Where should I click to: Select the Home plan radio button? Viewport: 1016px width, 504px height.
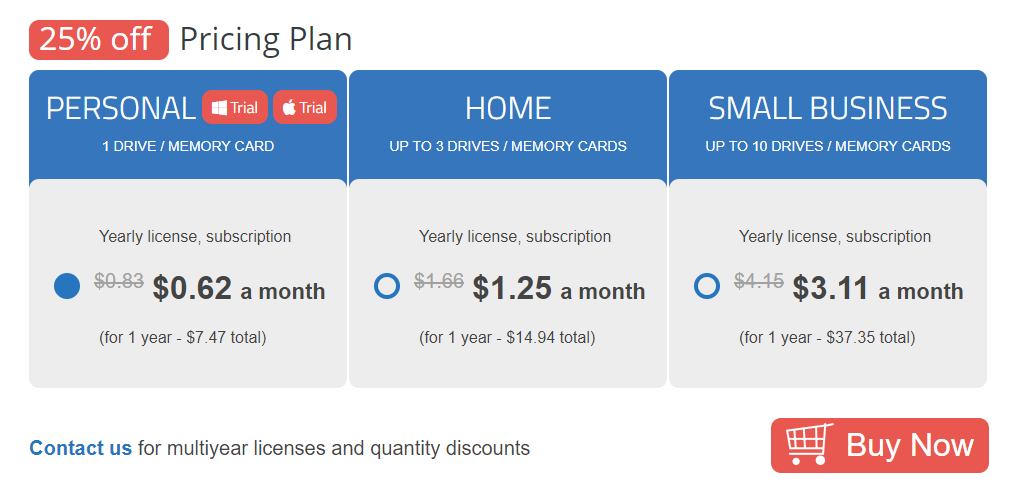tap(387, 286)
